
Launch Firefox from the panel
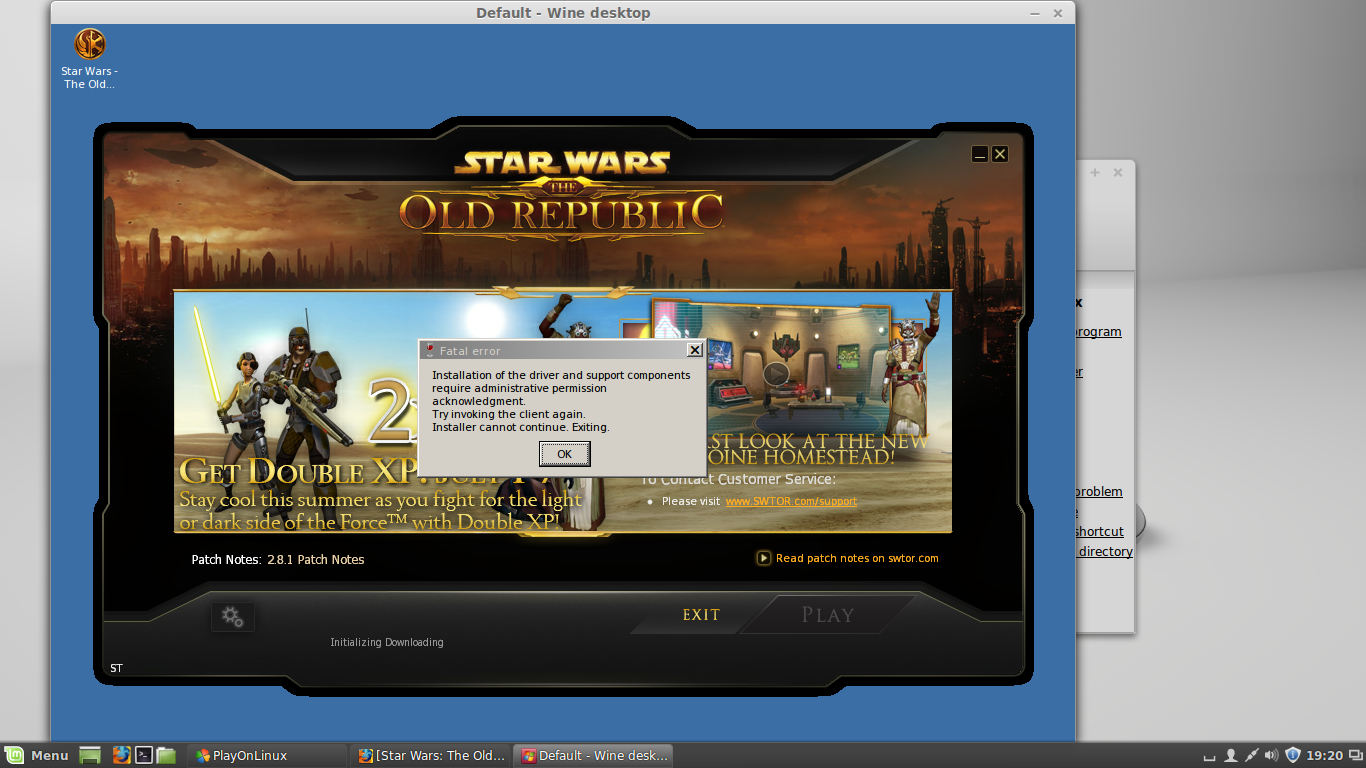tap(122, 755)
